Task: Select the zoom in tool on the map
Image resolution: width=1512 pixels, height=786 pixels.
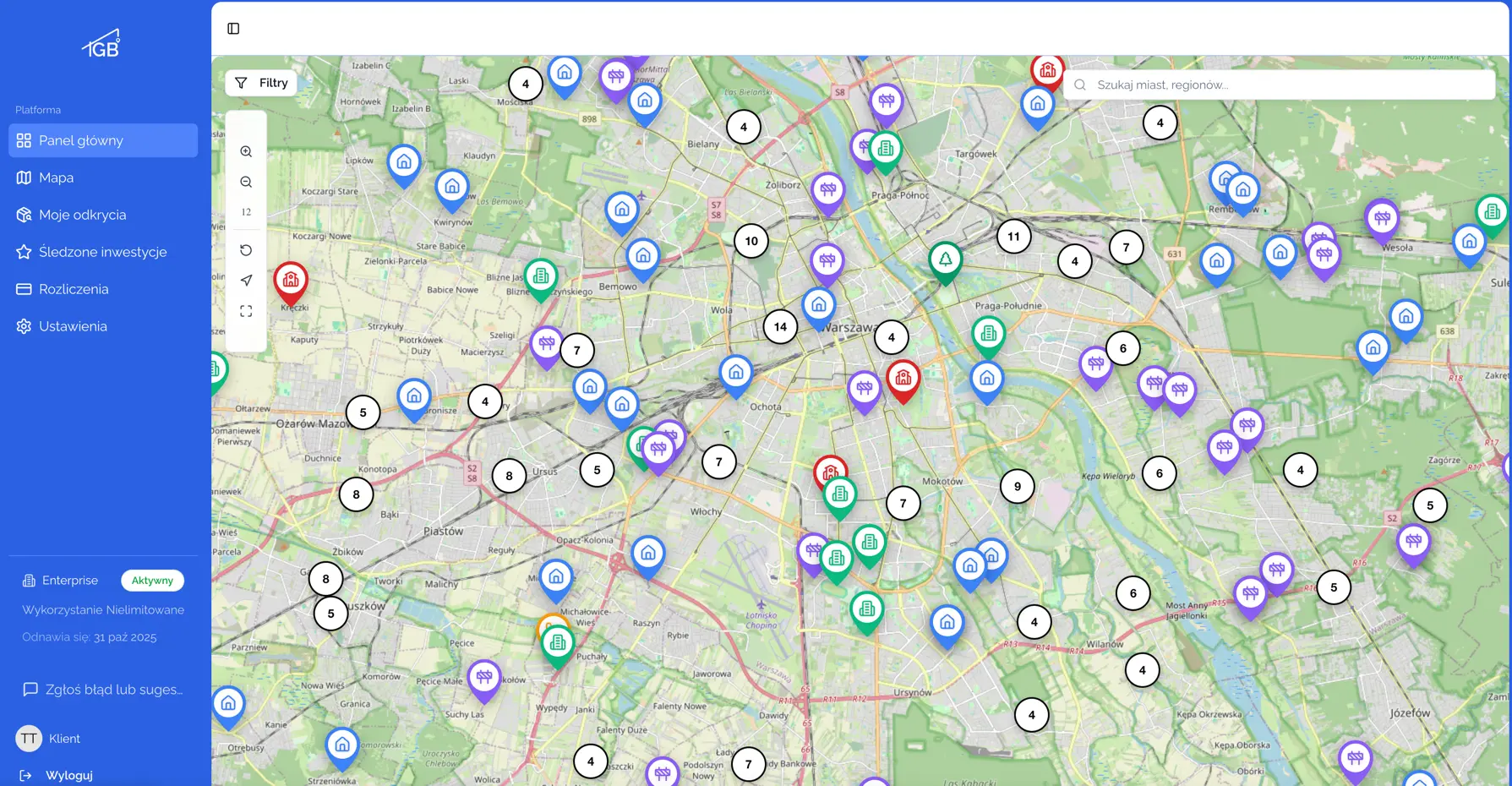Action: pos(246,151)
